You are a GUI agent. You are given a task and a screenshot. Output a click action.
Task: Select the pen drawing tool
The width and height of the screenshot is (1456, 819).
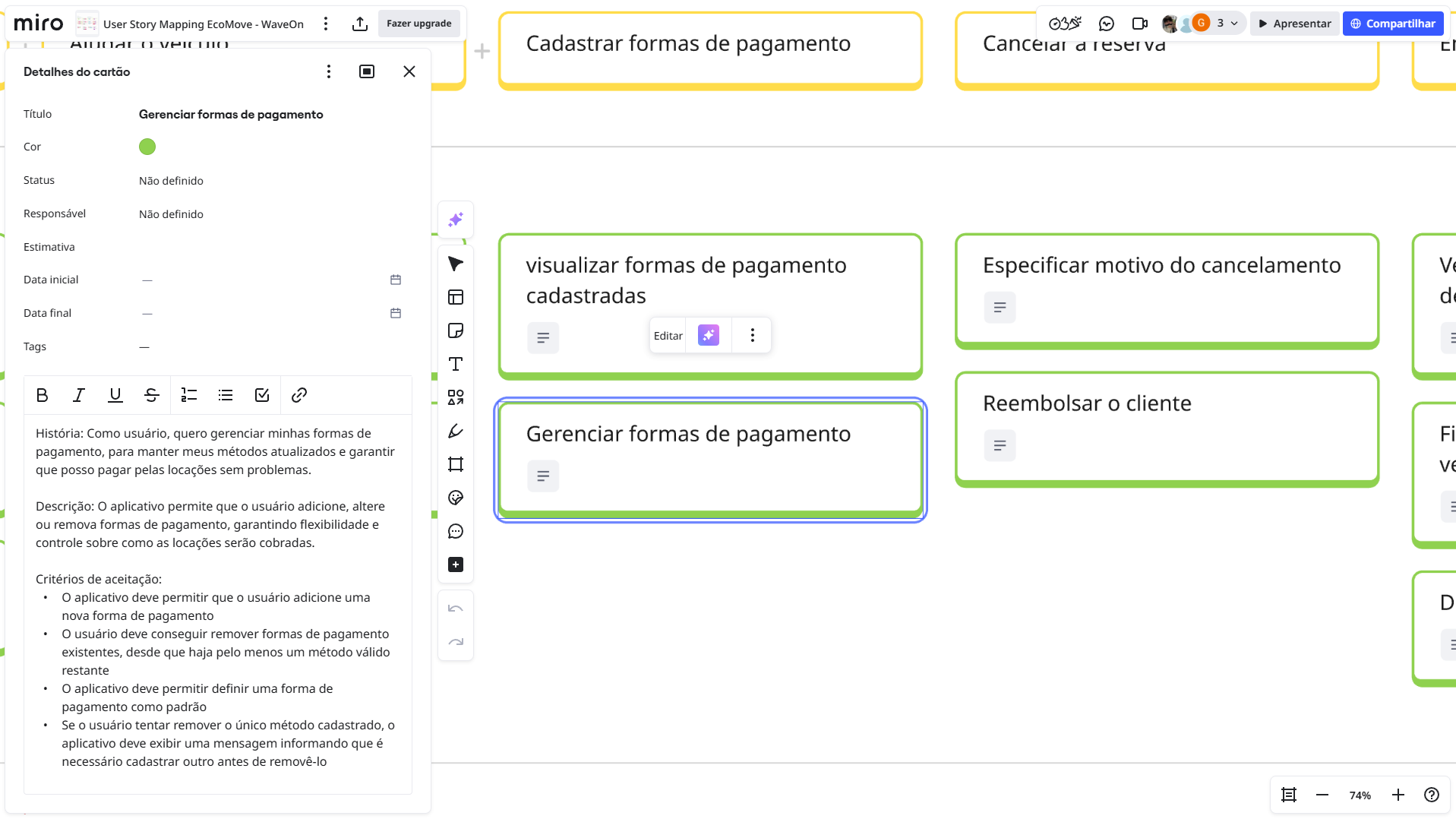point(456,431)
